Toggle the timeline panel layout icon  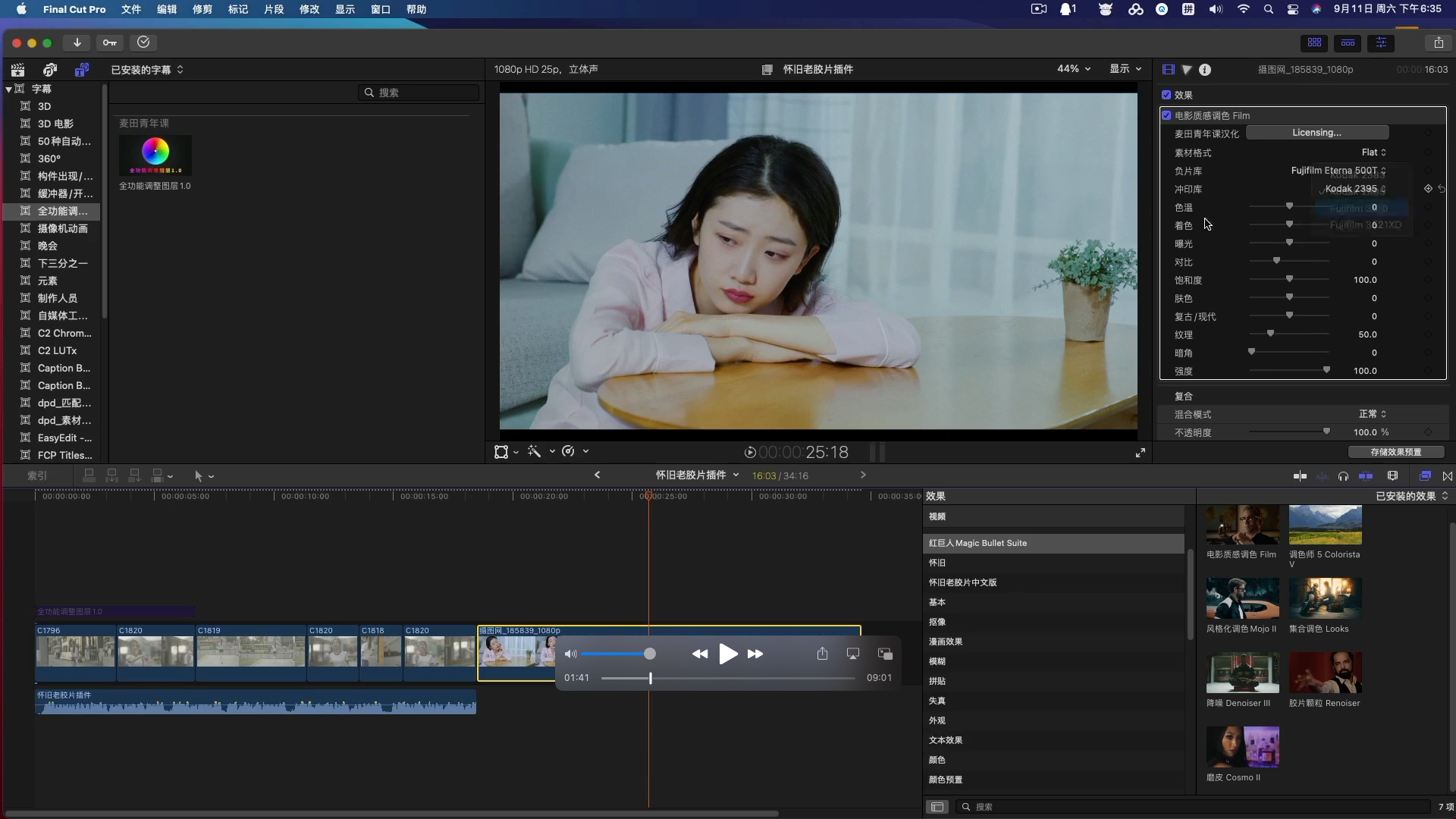(x=1348, y=43)
